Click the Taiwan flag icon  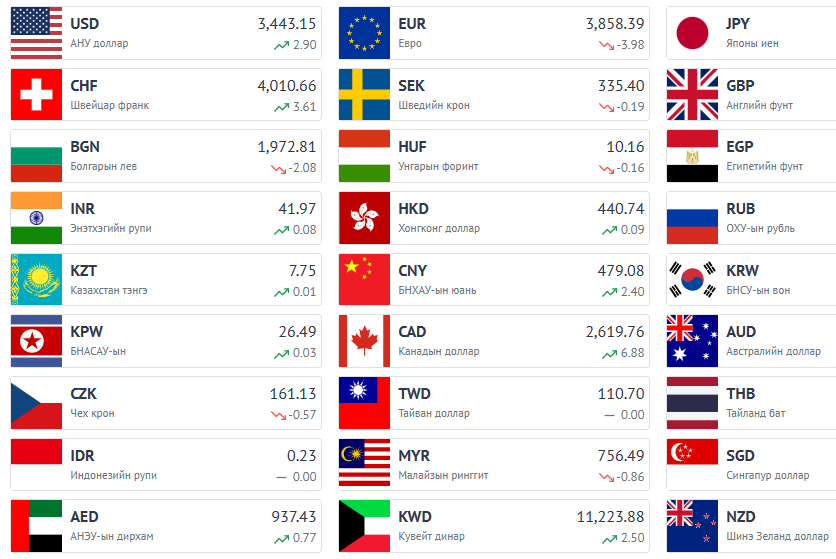coord(364,403)
